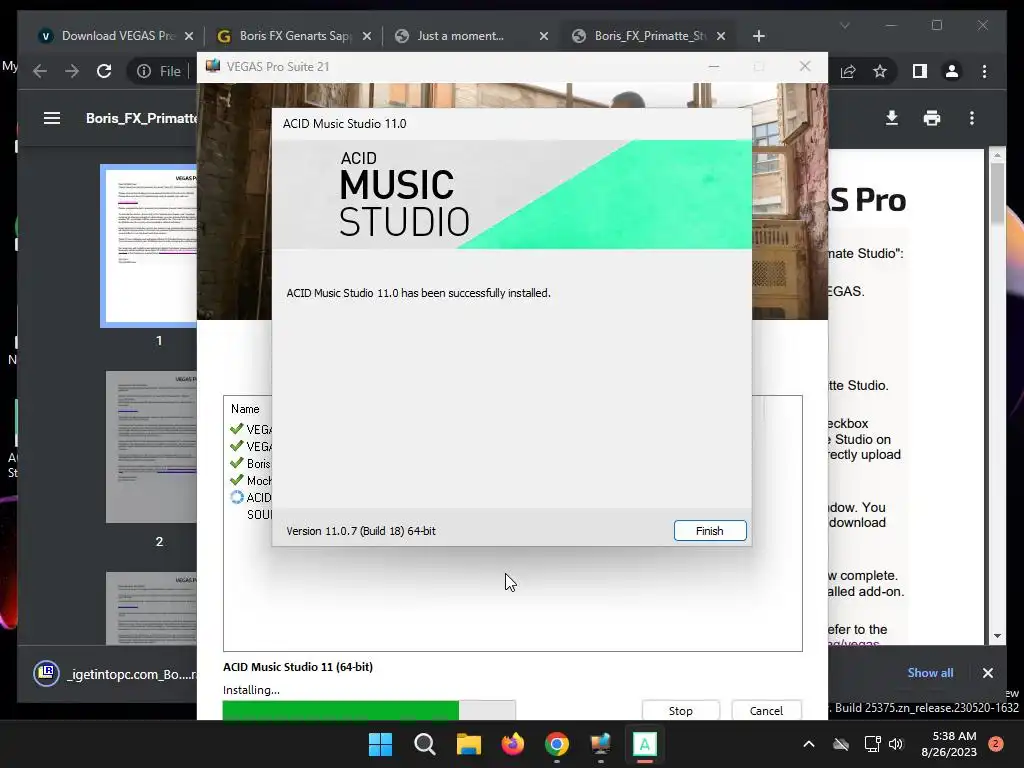Screen dimensions: 1024x768
Task: Share this page icon in Chrome
Action: (x=848, y=71)
